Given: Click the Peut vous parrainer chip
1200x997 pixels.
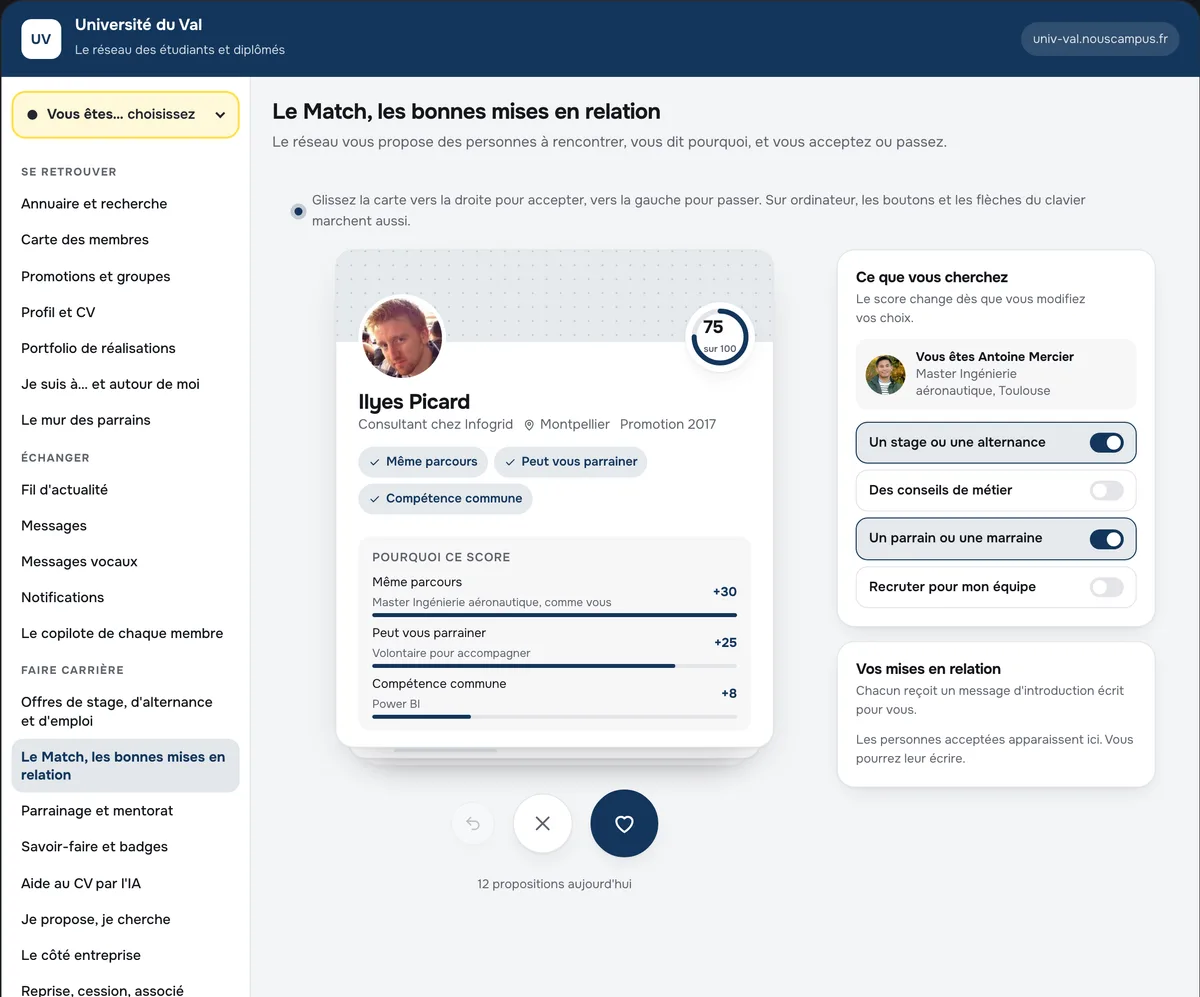Looking at the screenshot, I should point(570,462).
